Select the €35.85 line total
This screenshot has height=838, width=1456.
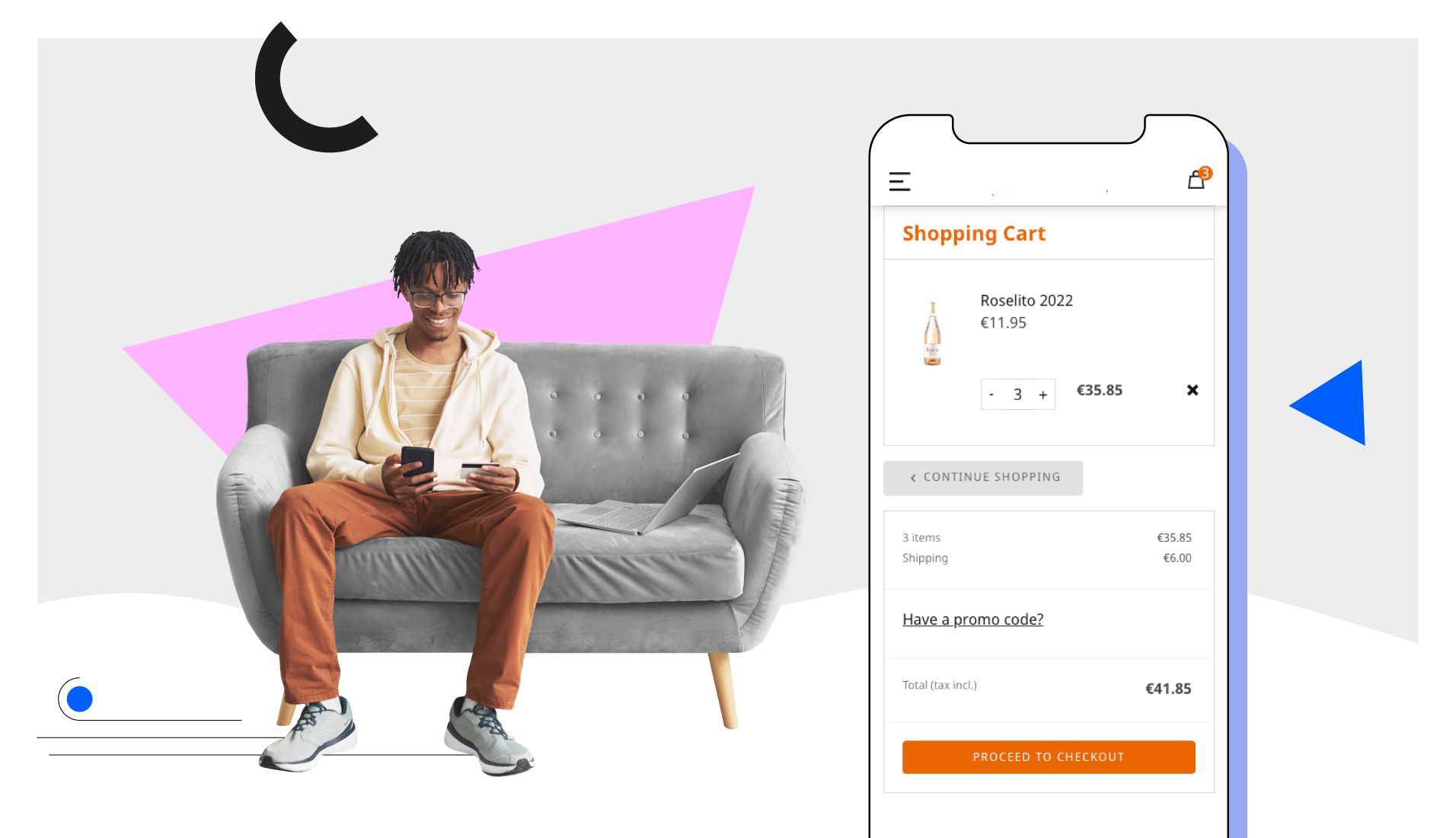tap(1100, 390)
